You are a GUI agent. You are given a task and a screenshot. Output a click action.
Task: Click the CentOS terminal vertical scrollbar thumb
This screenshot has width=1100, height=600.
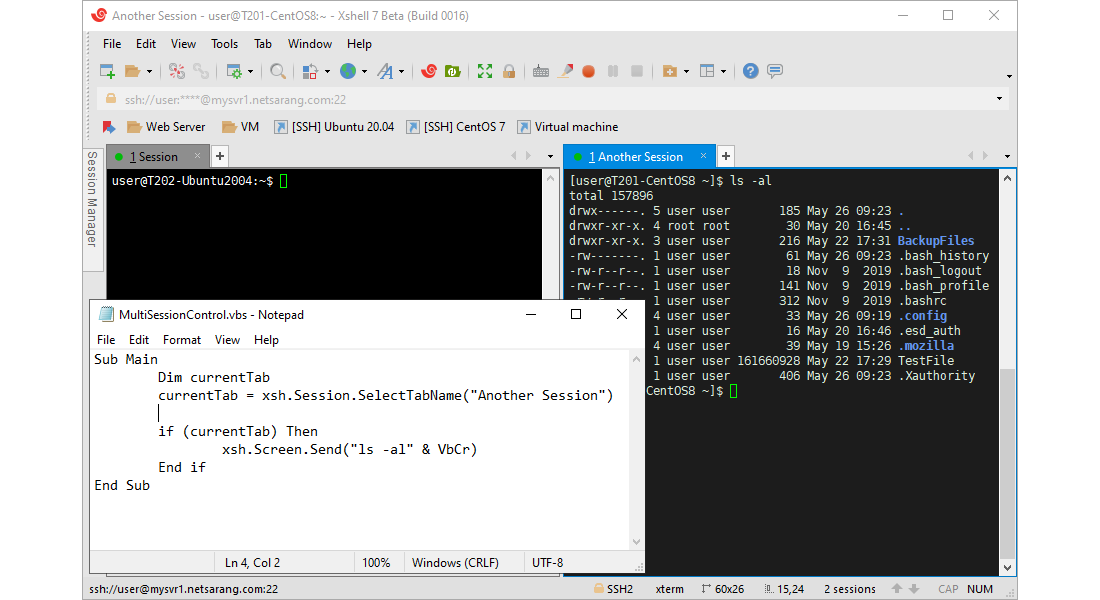point(1007,463)
